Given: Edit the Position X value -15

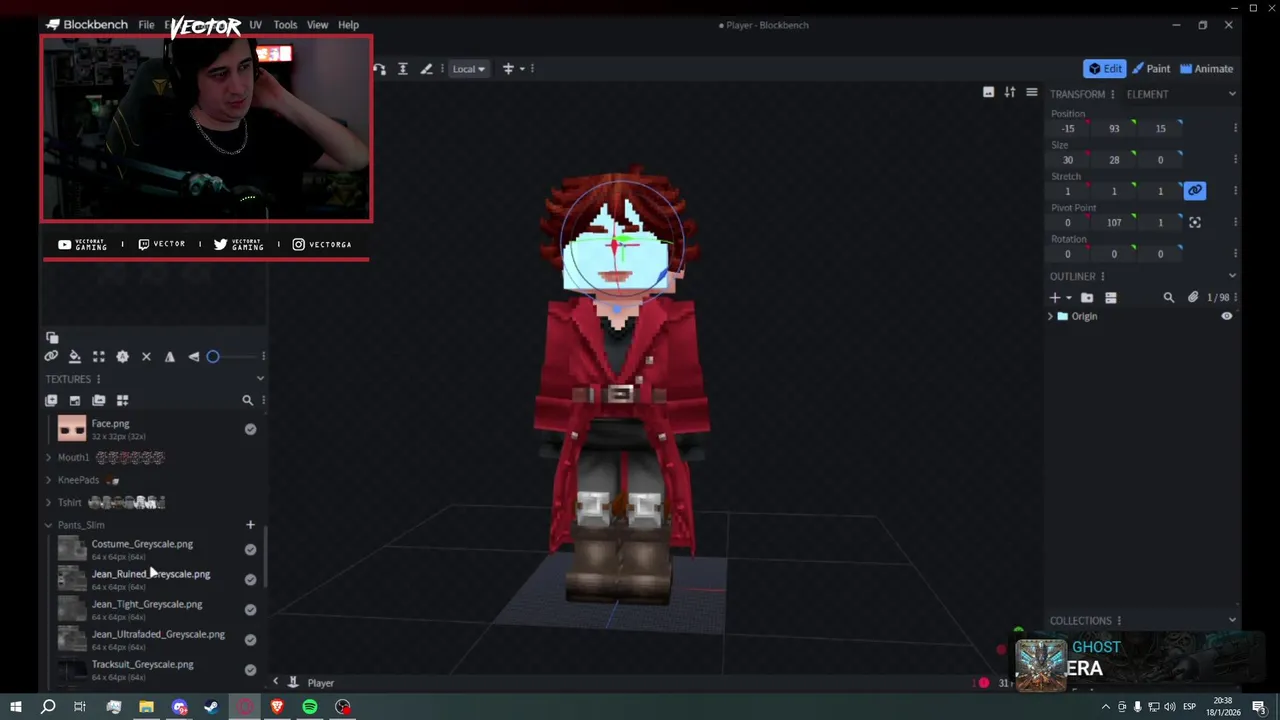Looking at the screenshot, I should tap(1068, 128).
